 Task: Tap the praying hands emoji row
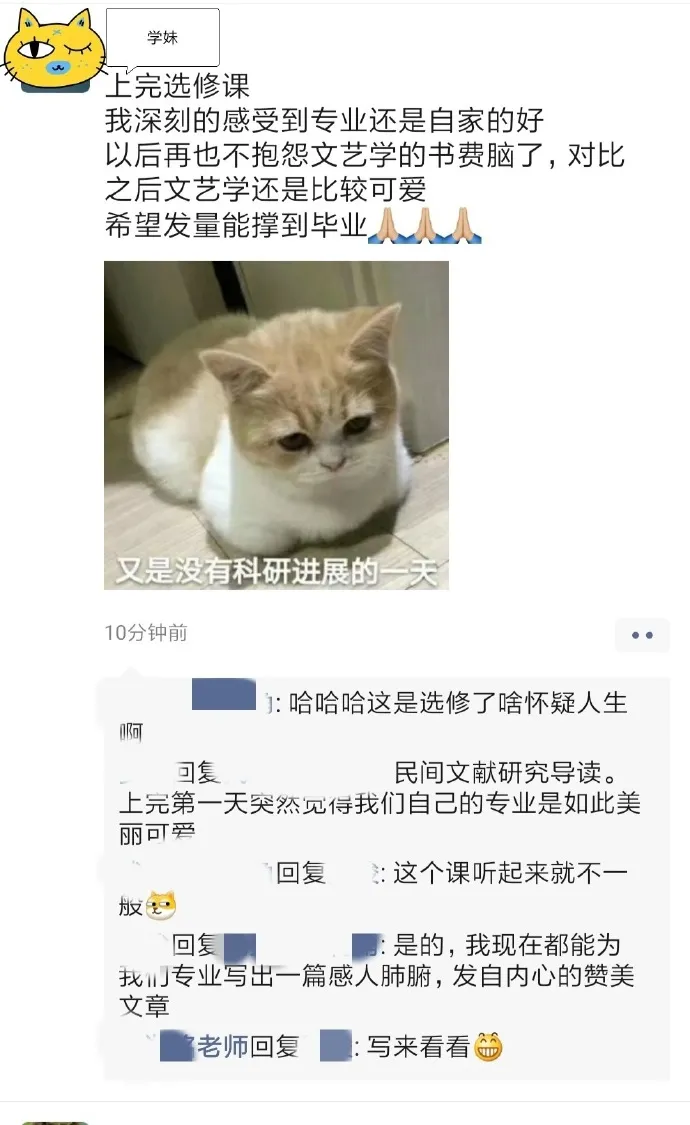click(x=425, y=226)
